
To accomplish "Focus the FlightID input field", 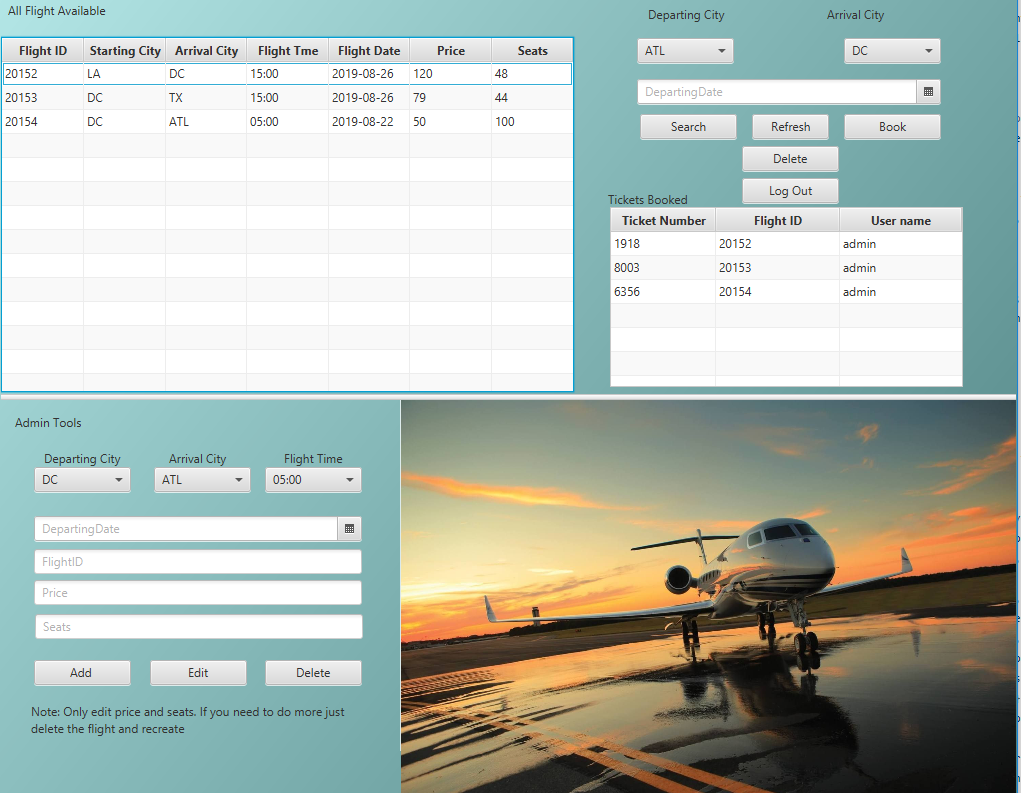I will 198,562.
